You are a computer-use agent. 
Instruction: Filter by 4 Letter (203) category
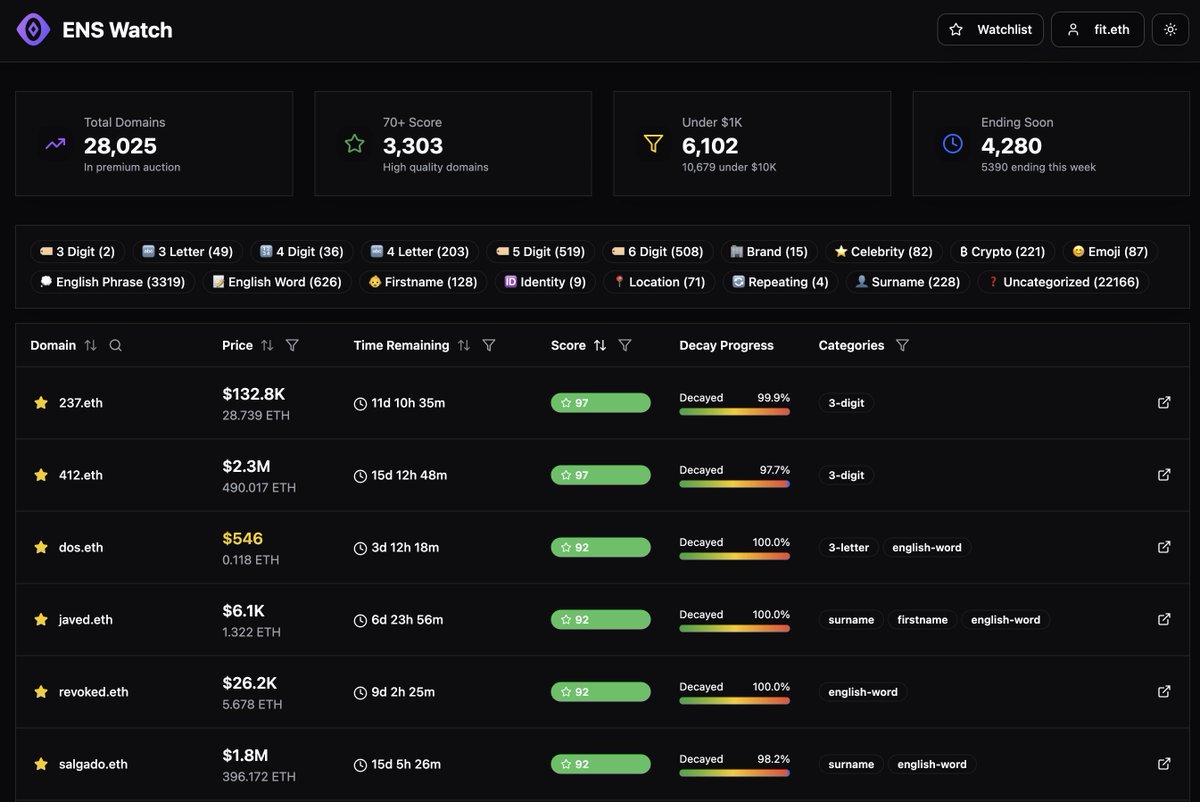(420, 252)
